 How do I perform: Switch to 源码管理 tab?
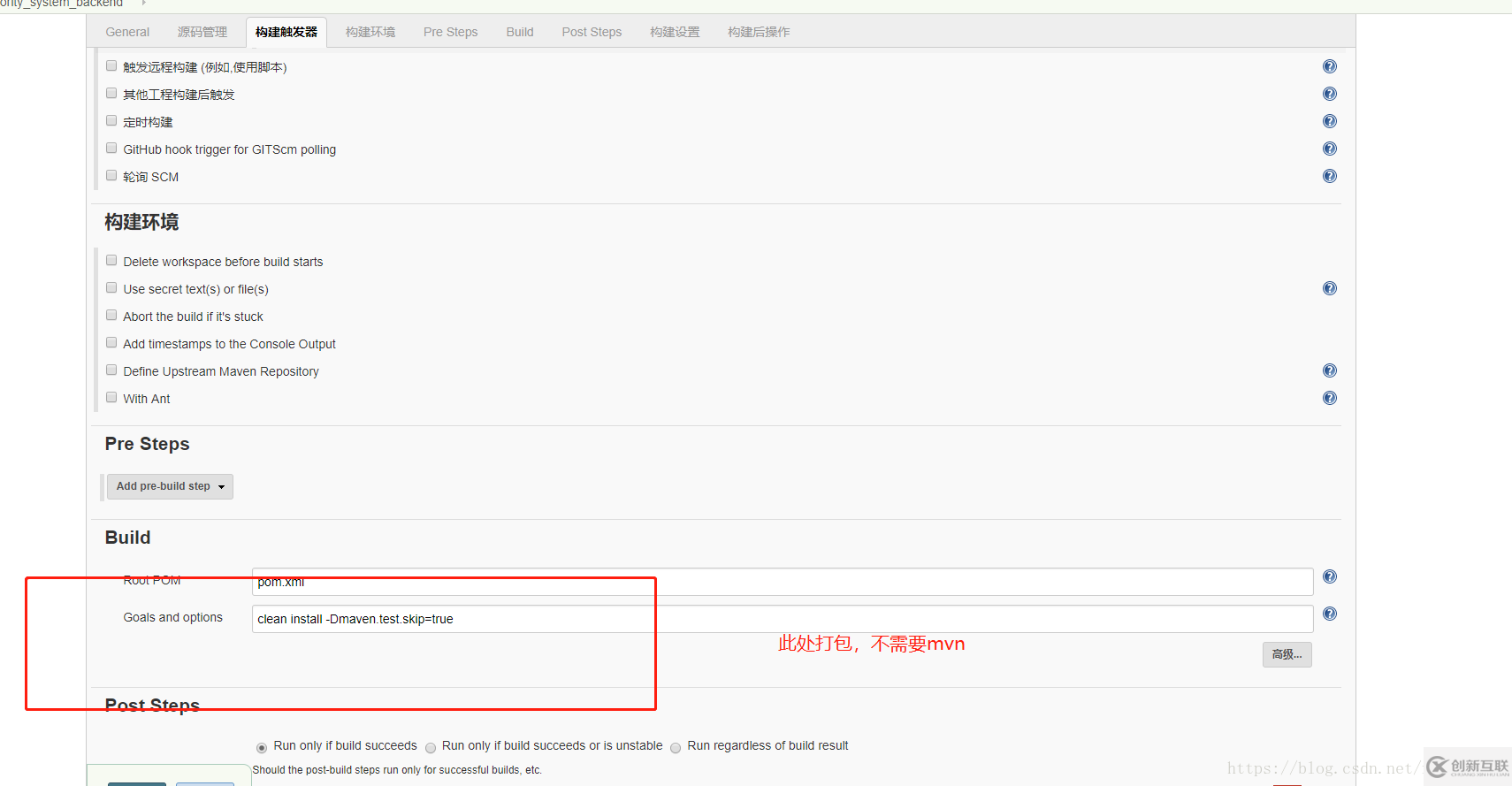(x=202, y=32)
